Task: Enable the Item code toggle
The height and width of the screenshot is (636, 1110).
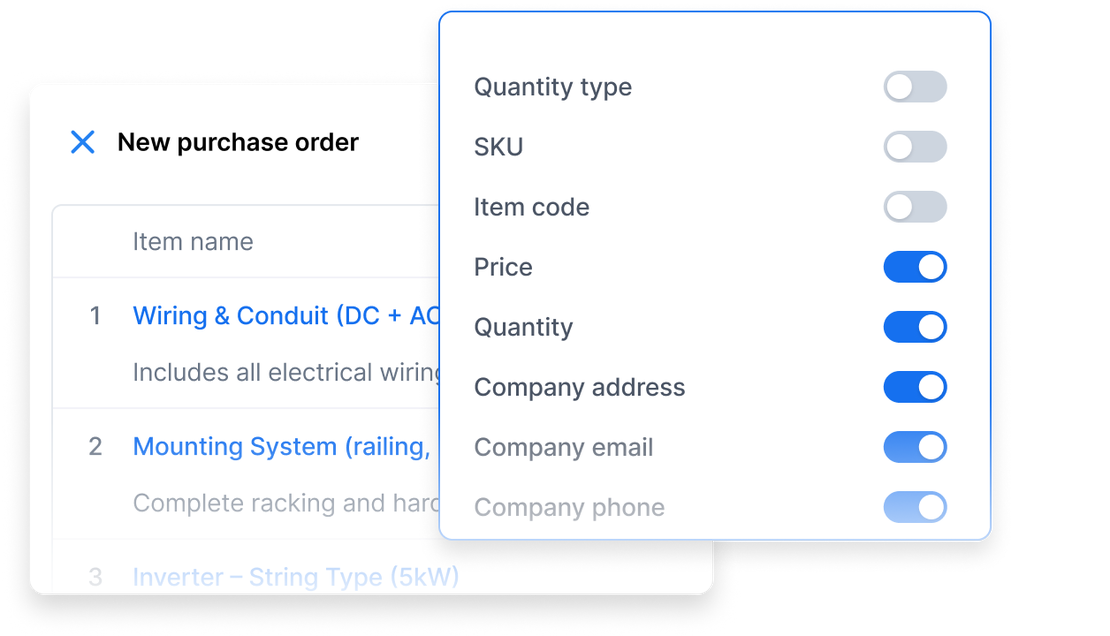Action: pos(914,207)
